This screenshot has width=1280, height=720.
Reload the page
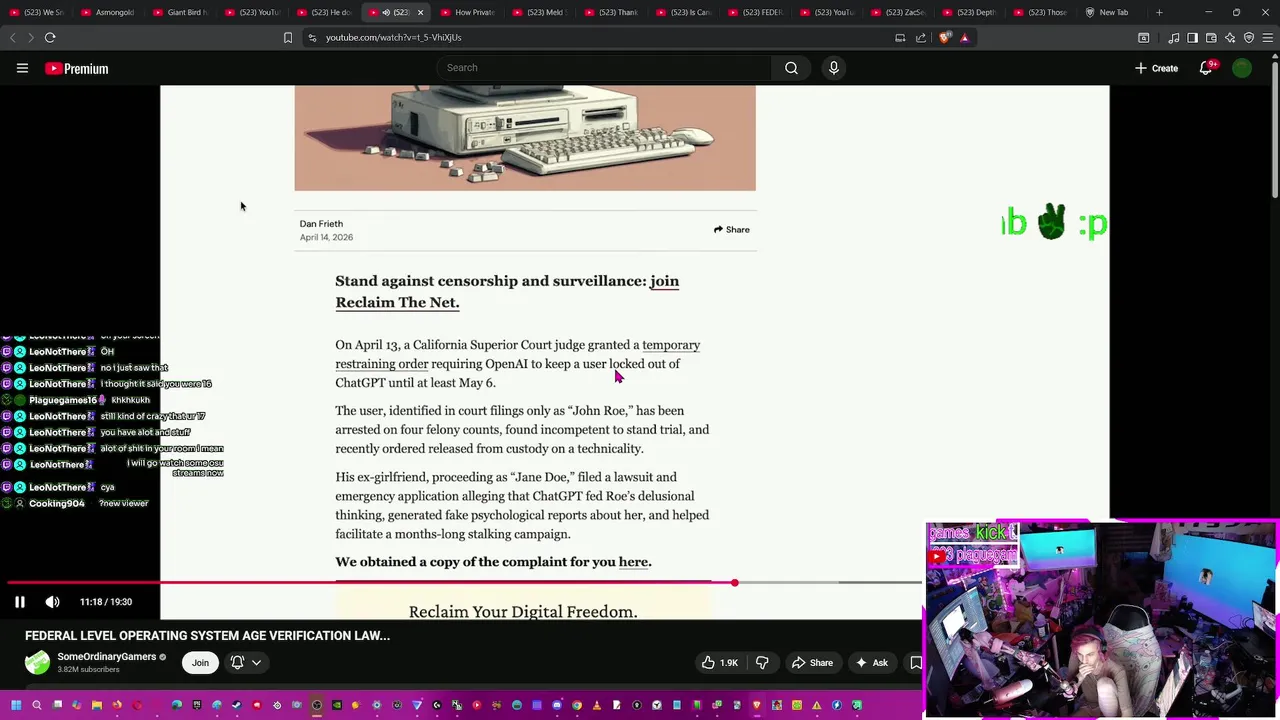50,38
